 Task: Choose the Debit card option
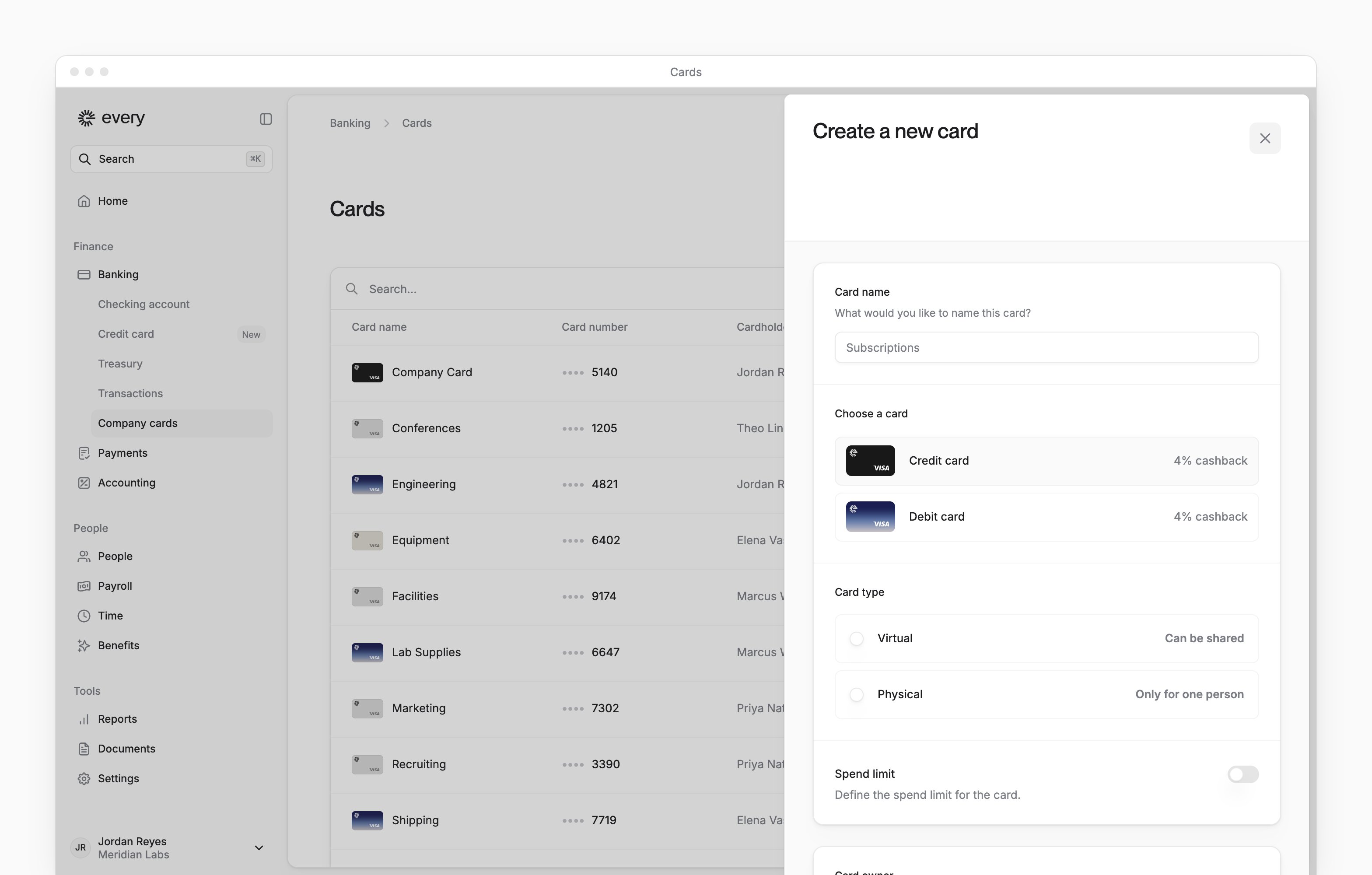(1046, 517)
